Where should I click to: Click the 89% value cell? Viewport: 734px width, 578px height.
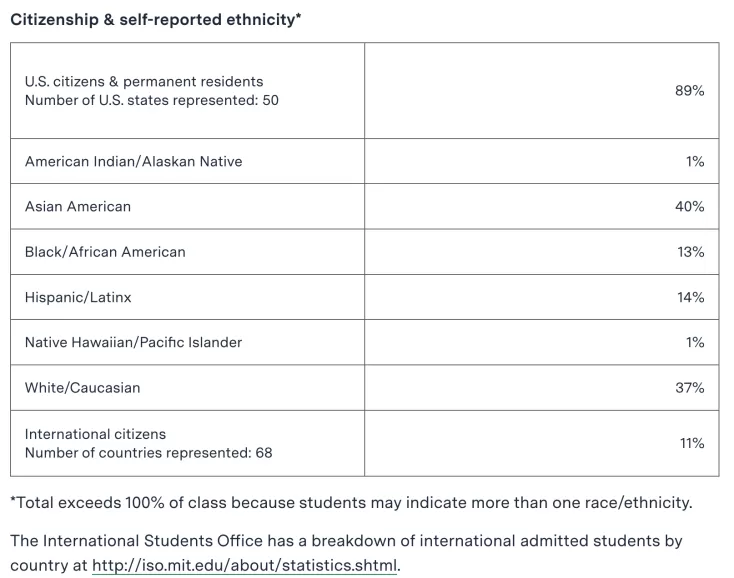pos(542,90)
